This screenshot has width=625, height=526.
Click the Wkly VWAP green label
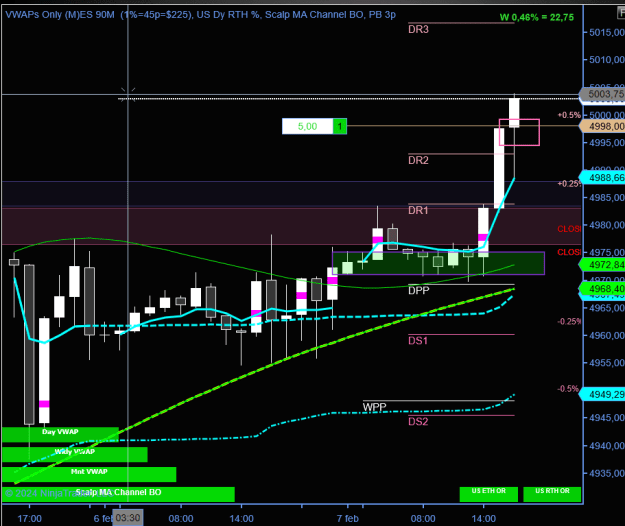click(x=75, y=454)
